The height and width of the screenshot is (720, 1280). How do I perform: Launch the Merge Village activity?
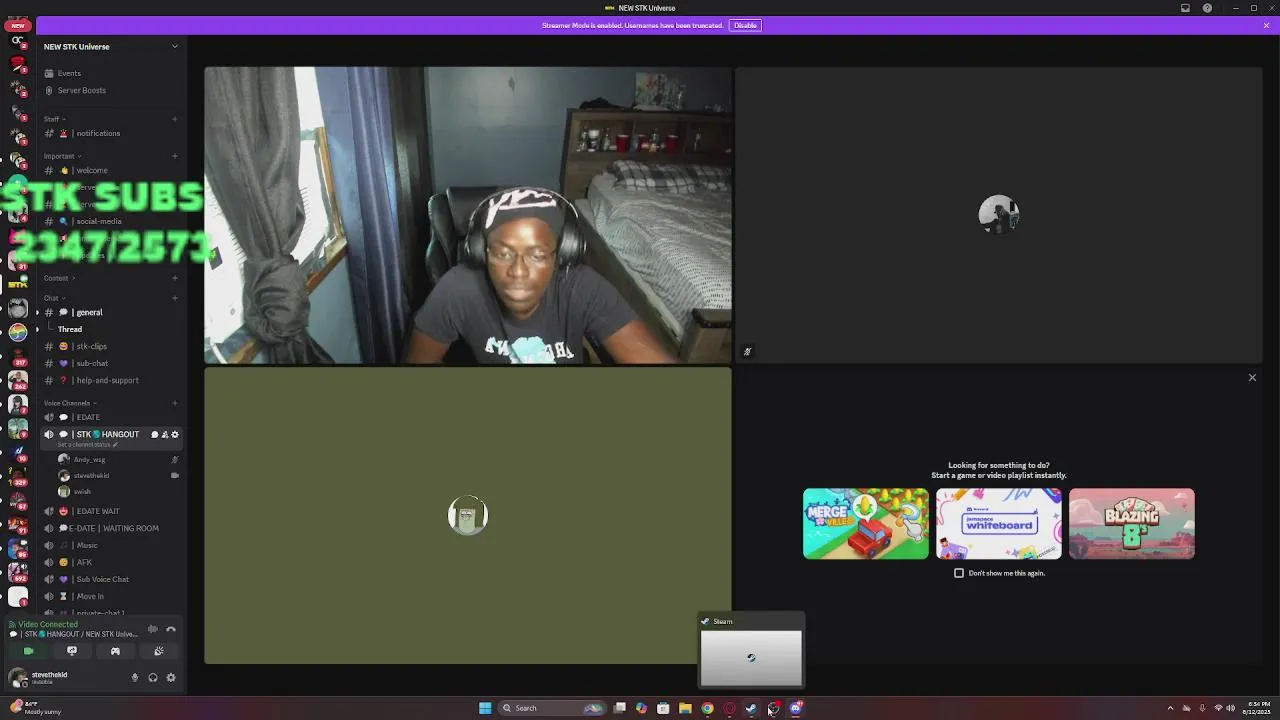[x=866, y=523]
